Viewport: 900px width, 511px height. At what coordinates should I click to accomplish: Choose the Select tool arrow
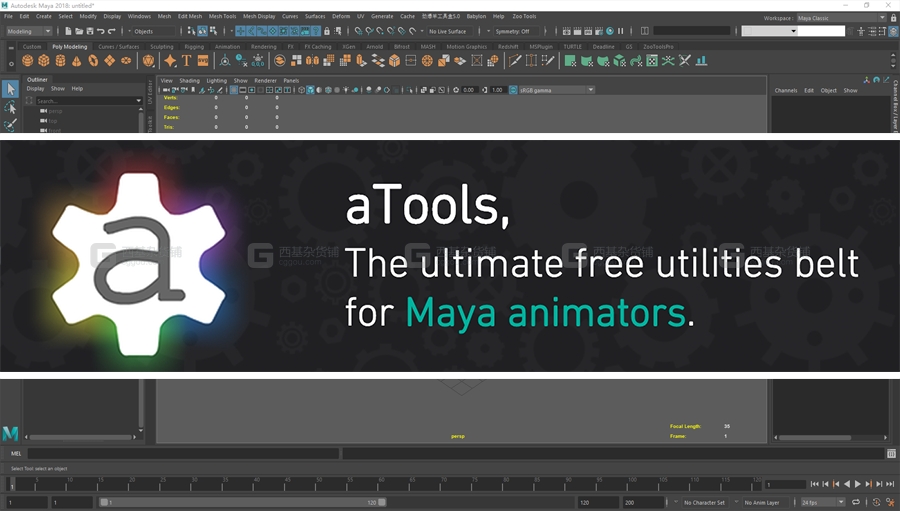[x=10, y=89]
